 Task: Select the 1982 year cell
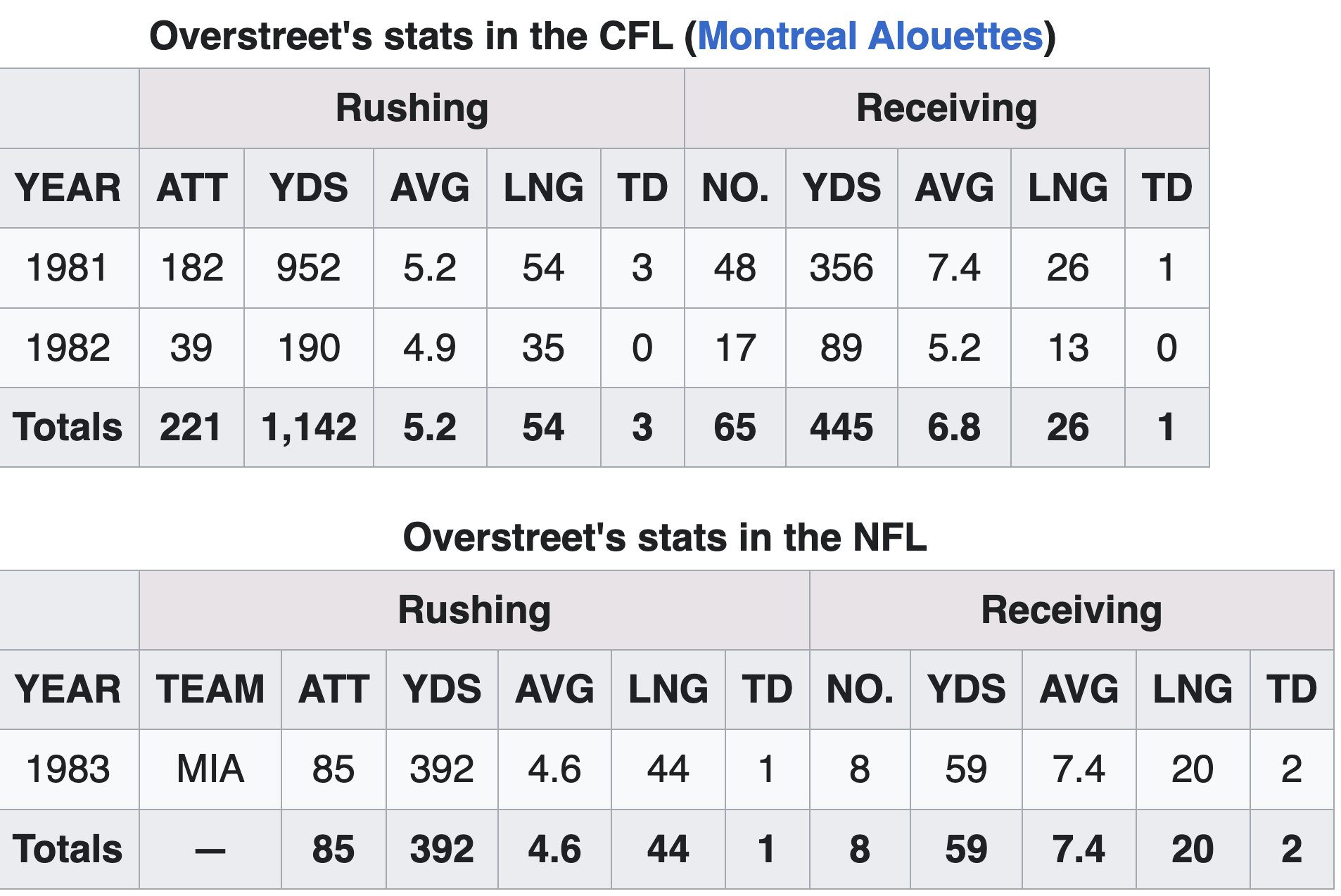68,348
